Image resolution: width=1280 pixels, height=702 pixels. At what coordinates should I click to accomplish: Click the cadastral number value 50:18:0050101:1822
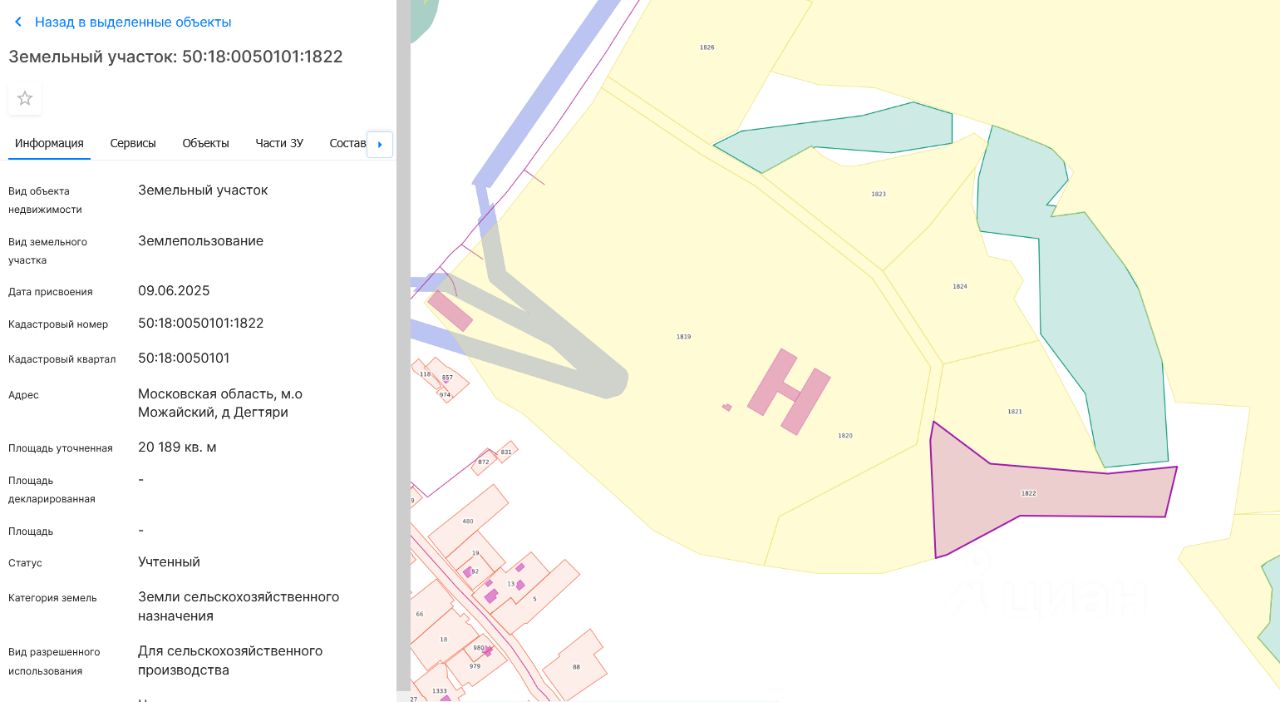click(x=201, y=323)
